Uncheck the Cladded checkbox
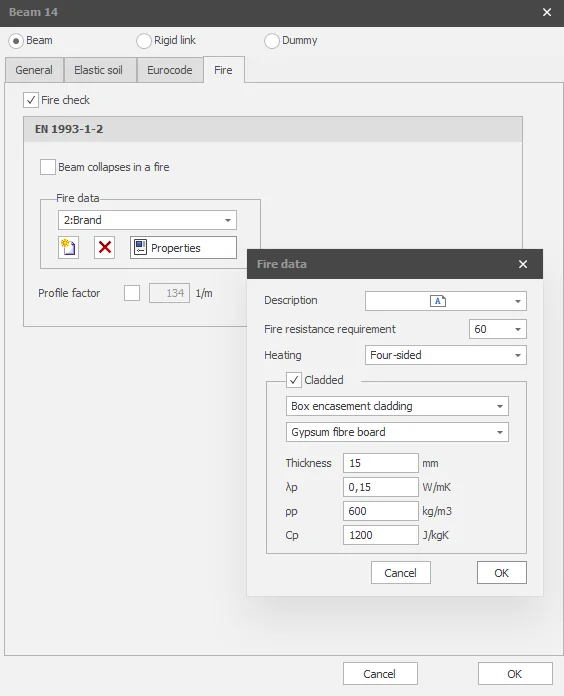This screenshot has width=564, height=696. click(x=294, y=380)
